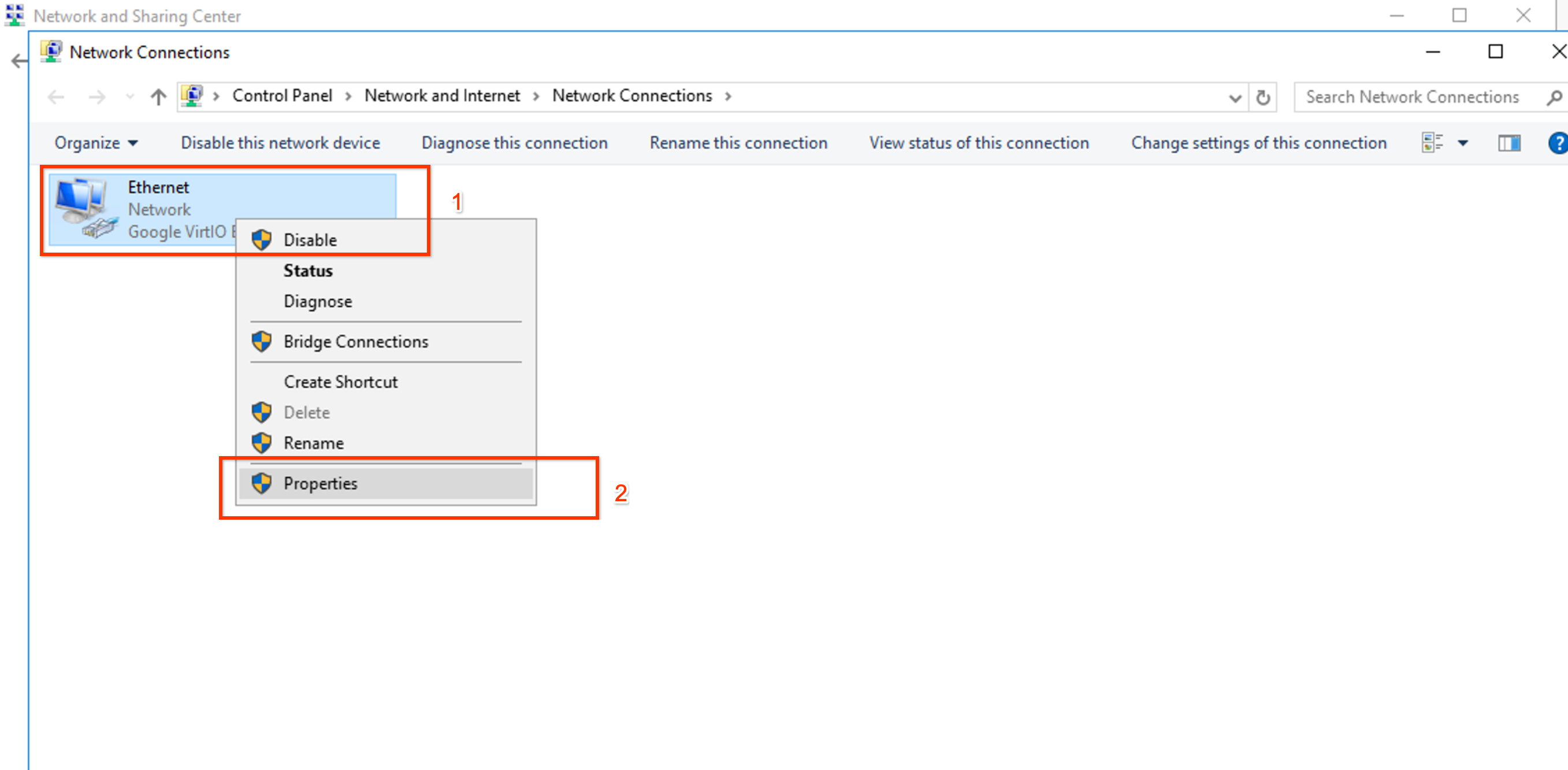Screen dimensions: 1568x770
Task: Open the blue Help question mark icon
Action: pos(1557,143)
